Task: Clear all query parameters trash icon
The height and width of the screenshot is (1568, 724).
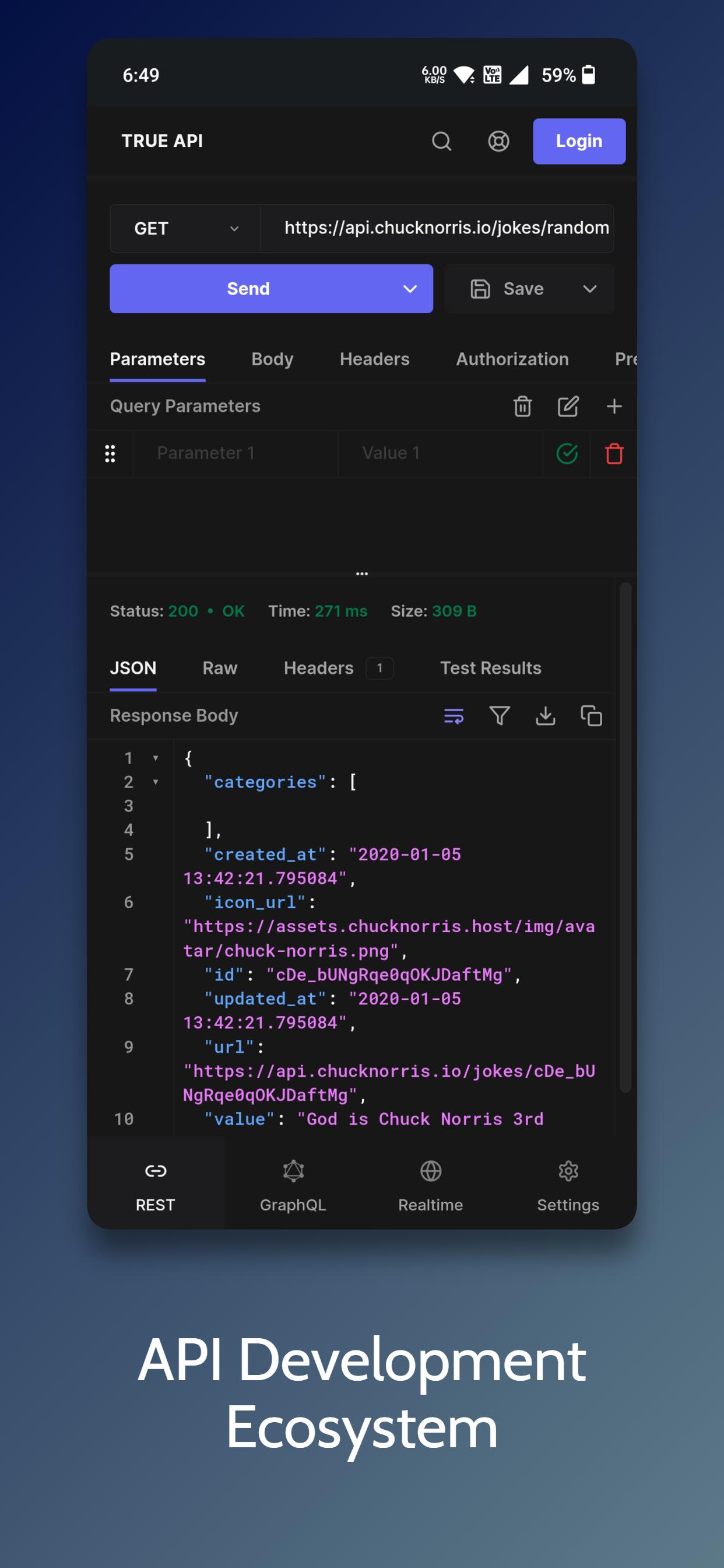Action: (523, 406)
